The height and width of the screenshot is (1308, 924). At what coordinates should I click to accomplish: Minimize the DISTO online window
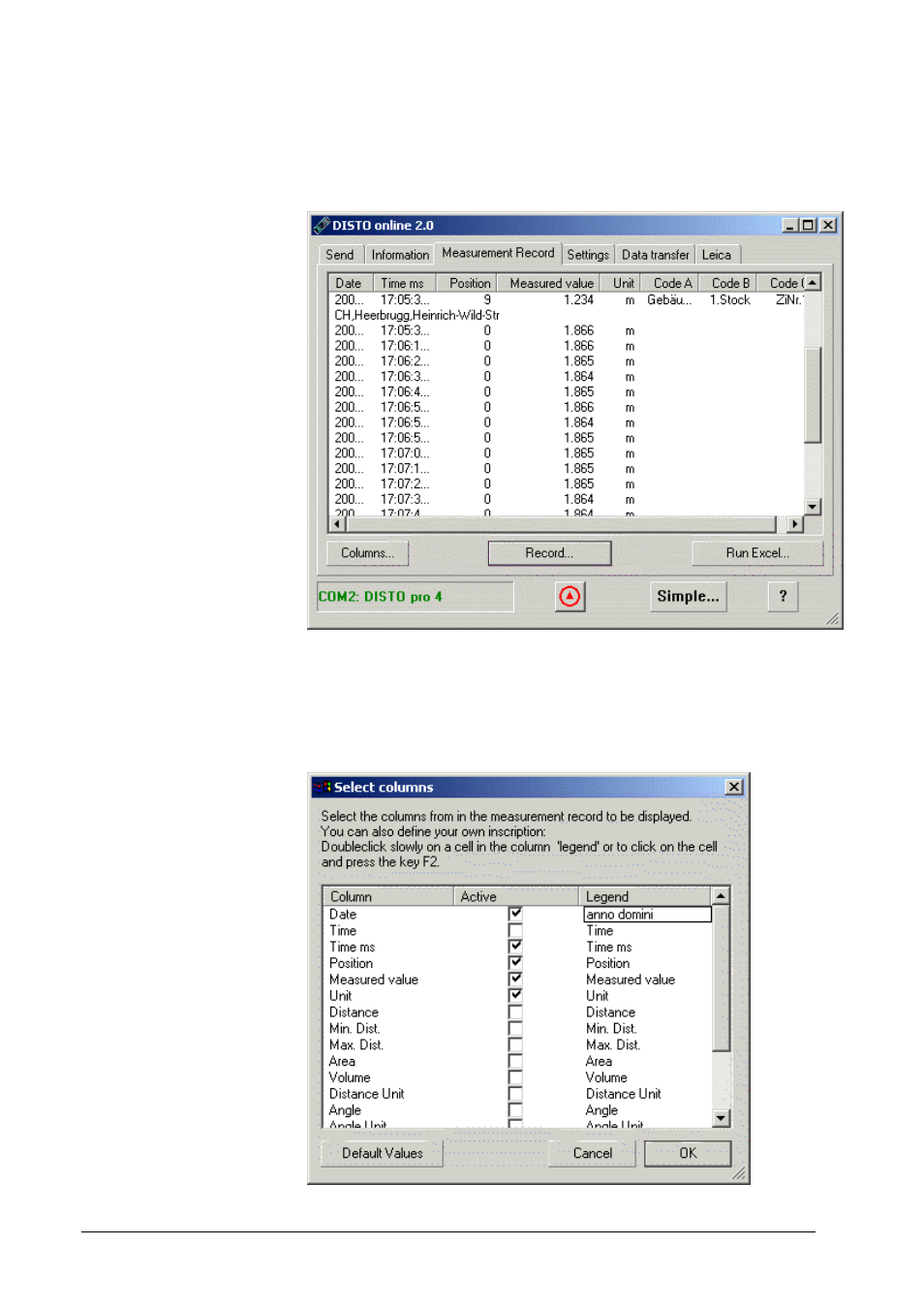[790, 225]
